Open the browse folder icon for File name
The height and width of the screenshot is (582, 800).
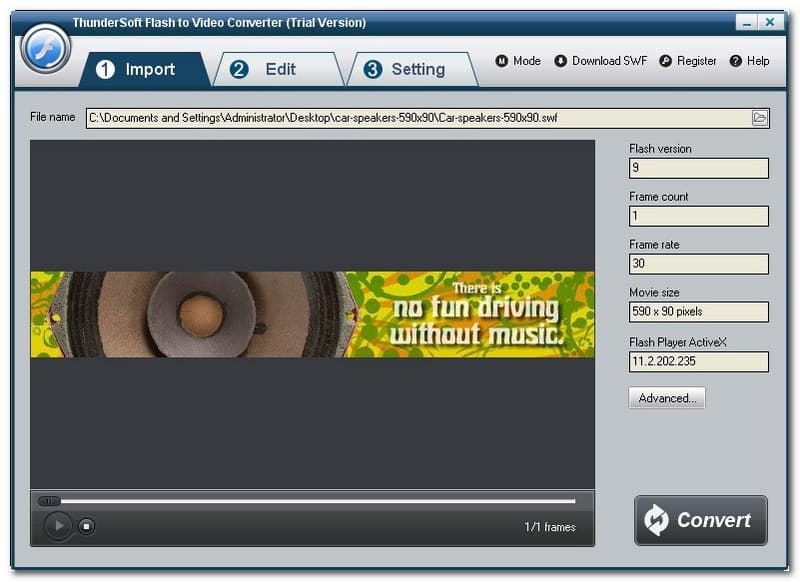[x=760, y=118]
